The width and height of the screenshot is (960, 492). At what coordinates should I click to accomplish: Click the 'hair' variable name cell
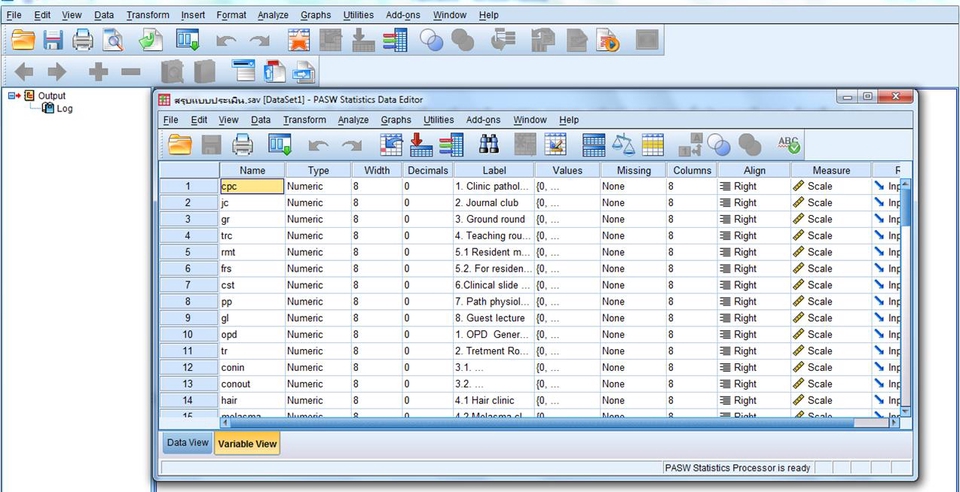click(x=252, y=400)
